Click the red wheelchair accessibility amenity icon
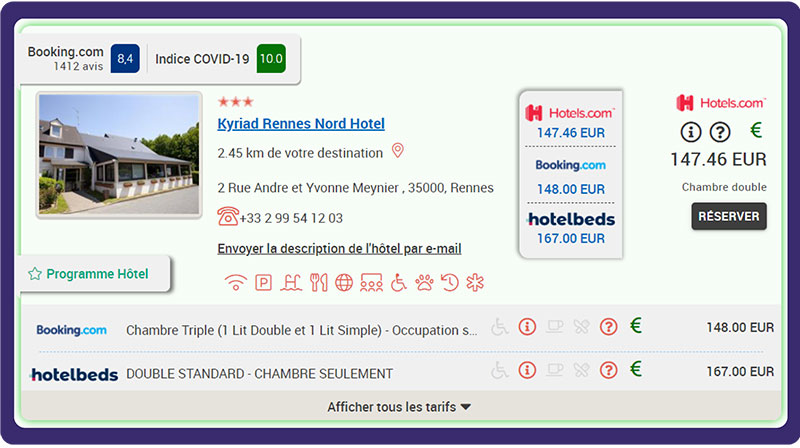Image resolution: width=800 pixels, height=448 pixels. (x=398, y=282)
